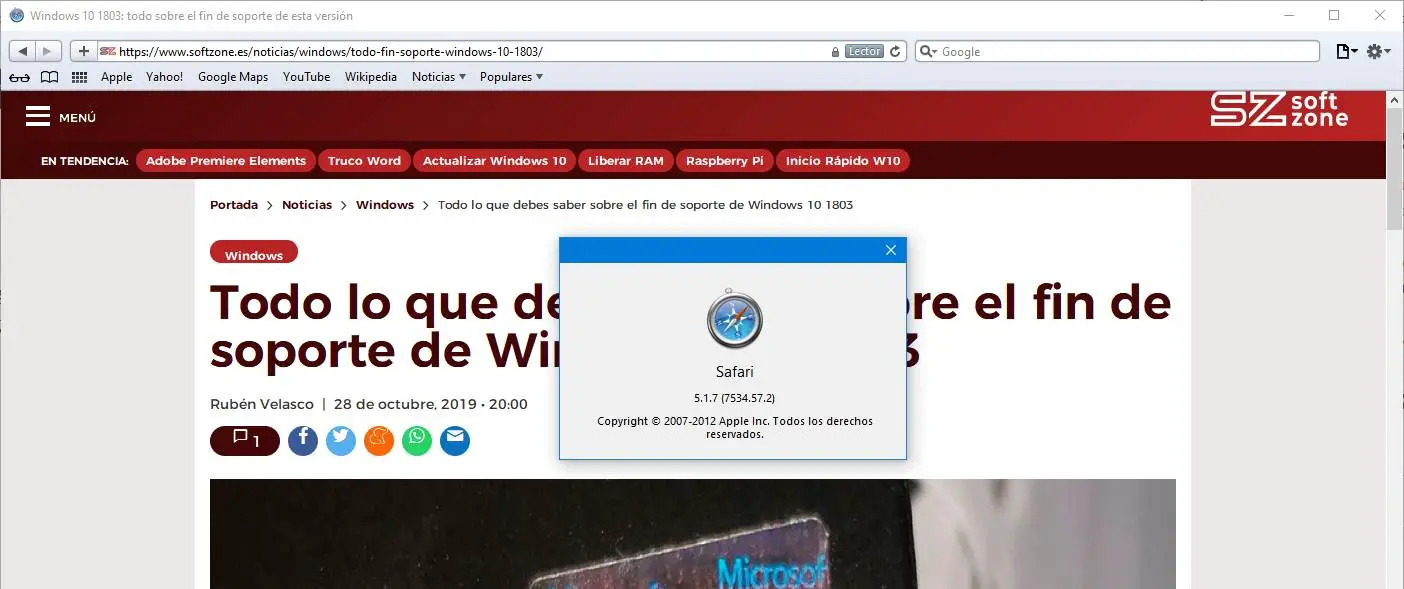
Task: Expand the Noticias bookmarks folder
Action: click(x=439, y=77)
